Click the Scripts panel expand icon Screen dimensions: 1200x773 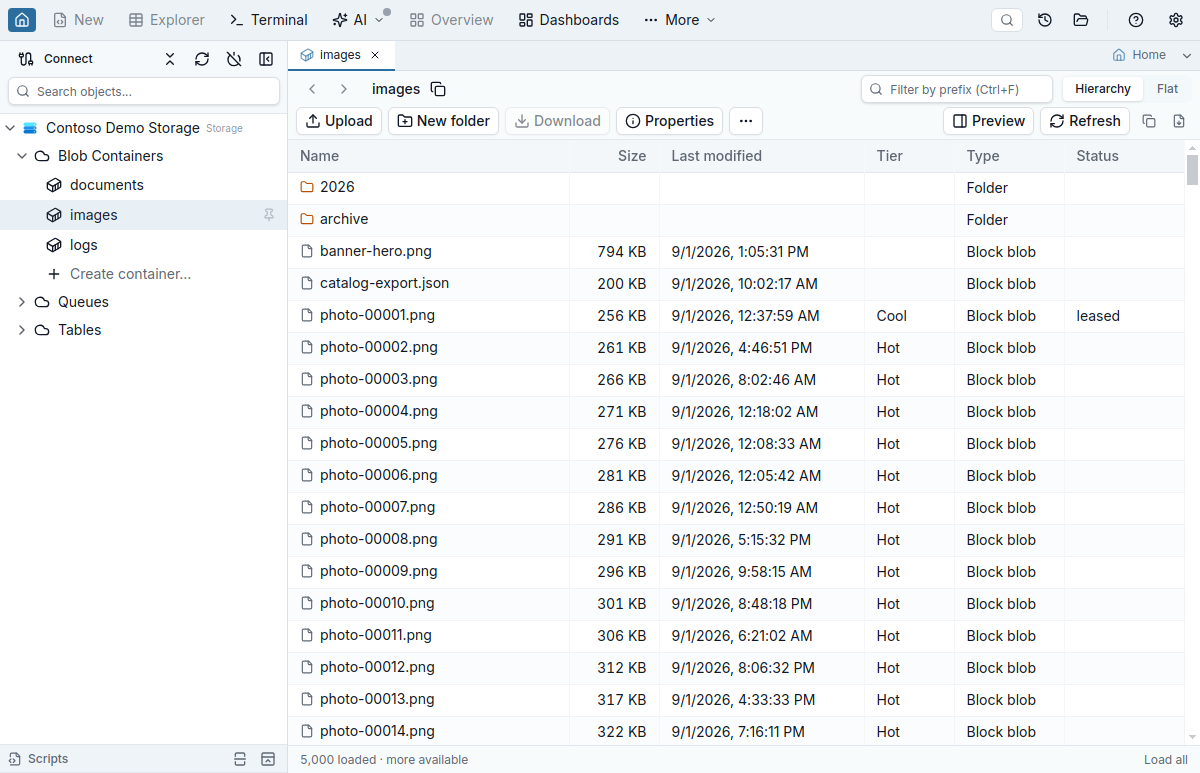pos(267,759)
